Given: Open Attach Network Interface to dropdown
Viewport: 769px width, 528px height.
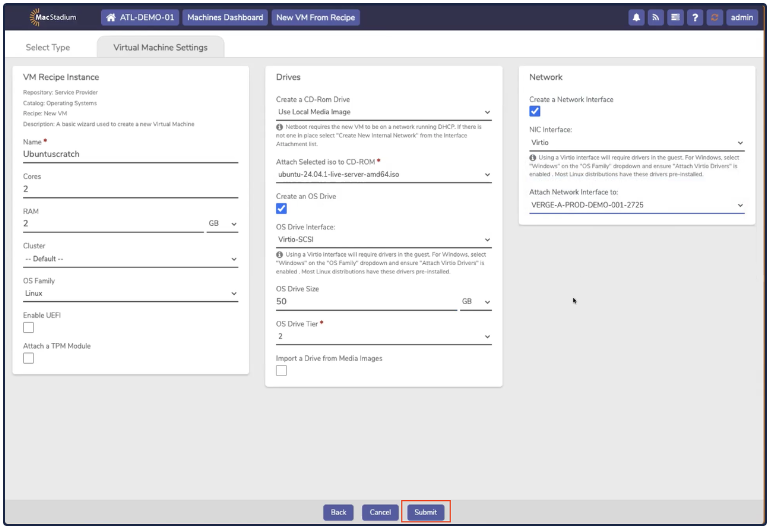Looking at the screenshot, I should [x=637, y=205].
